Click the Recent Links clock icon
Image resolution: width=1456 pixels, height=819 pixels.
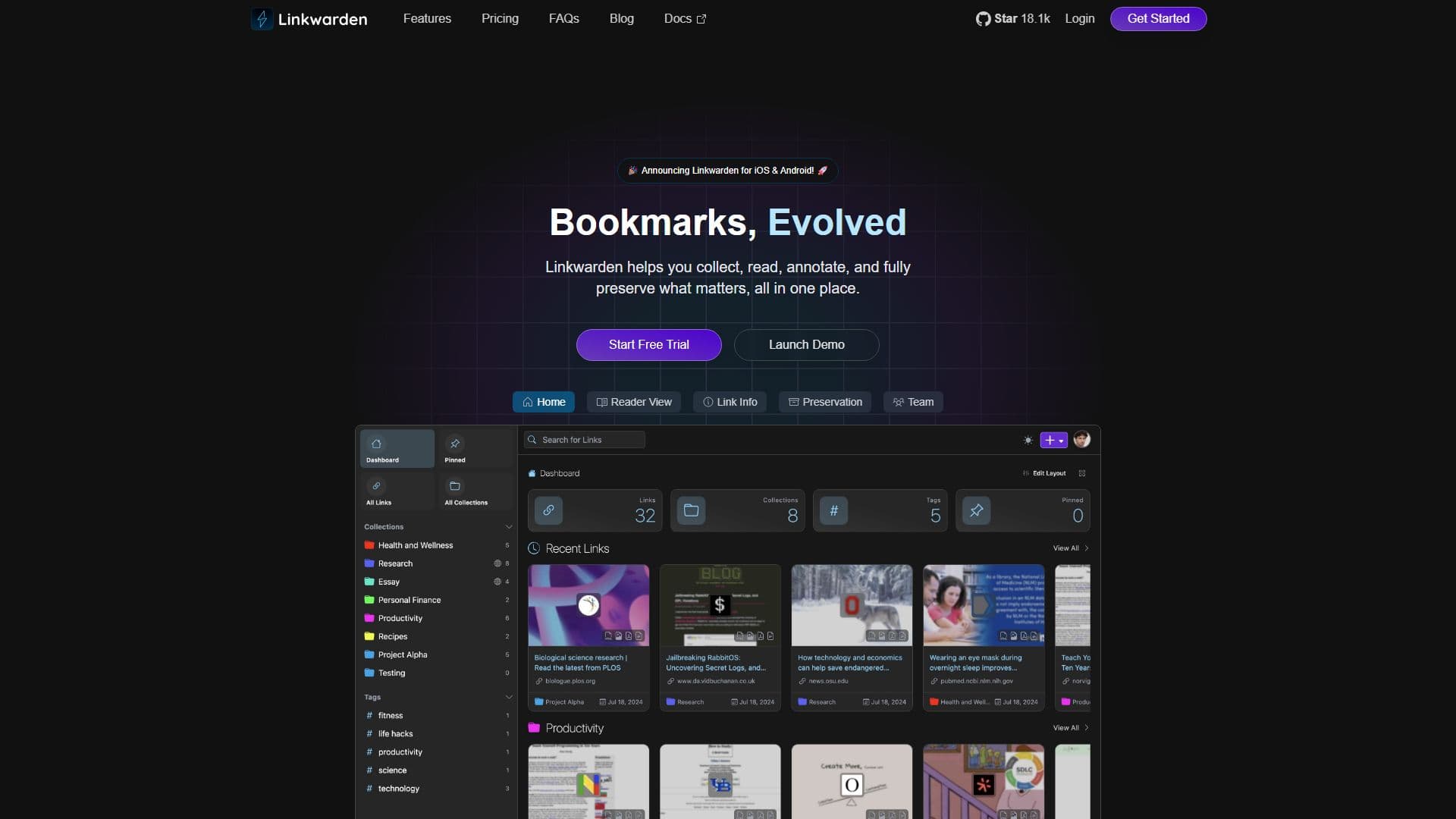(x=534, y=548)
